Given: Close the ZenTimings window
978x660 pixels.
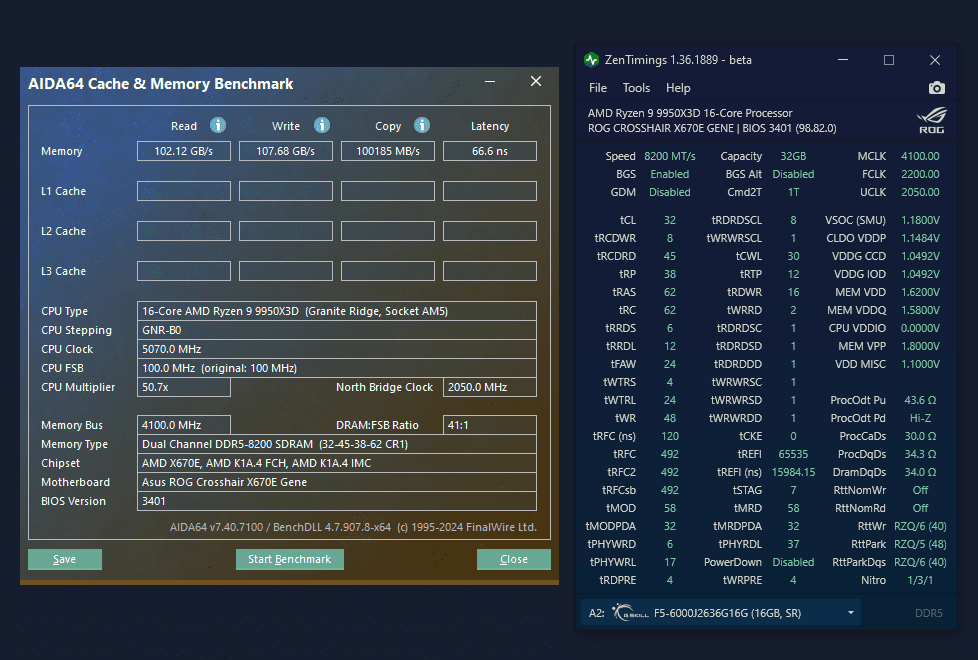Looking at the screenshot, I should click(934, 60).
